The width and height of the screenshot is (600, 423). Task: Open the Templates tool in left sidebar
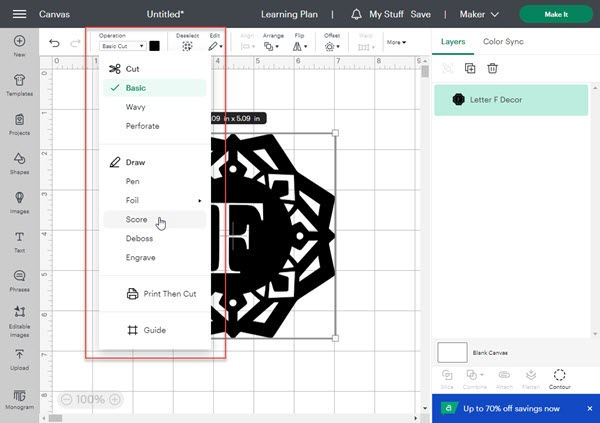pyautogui.click(x=20, y=88)
